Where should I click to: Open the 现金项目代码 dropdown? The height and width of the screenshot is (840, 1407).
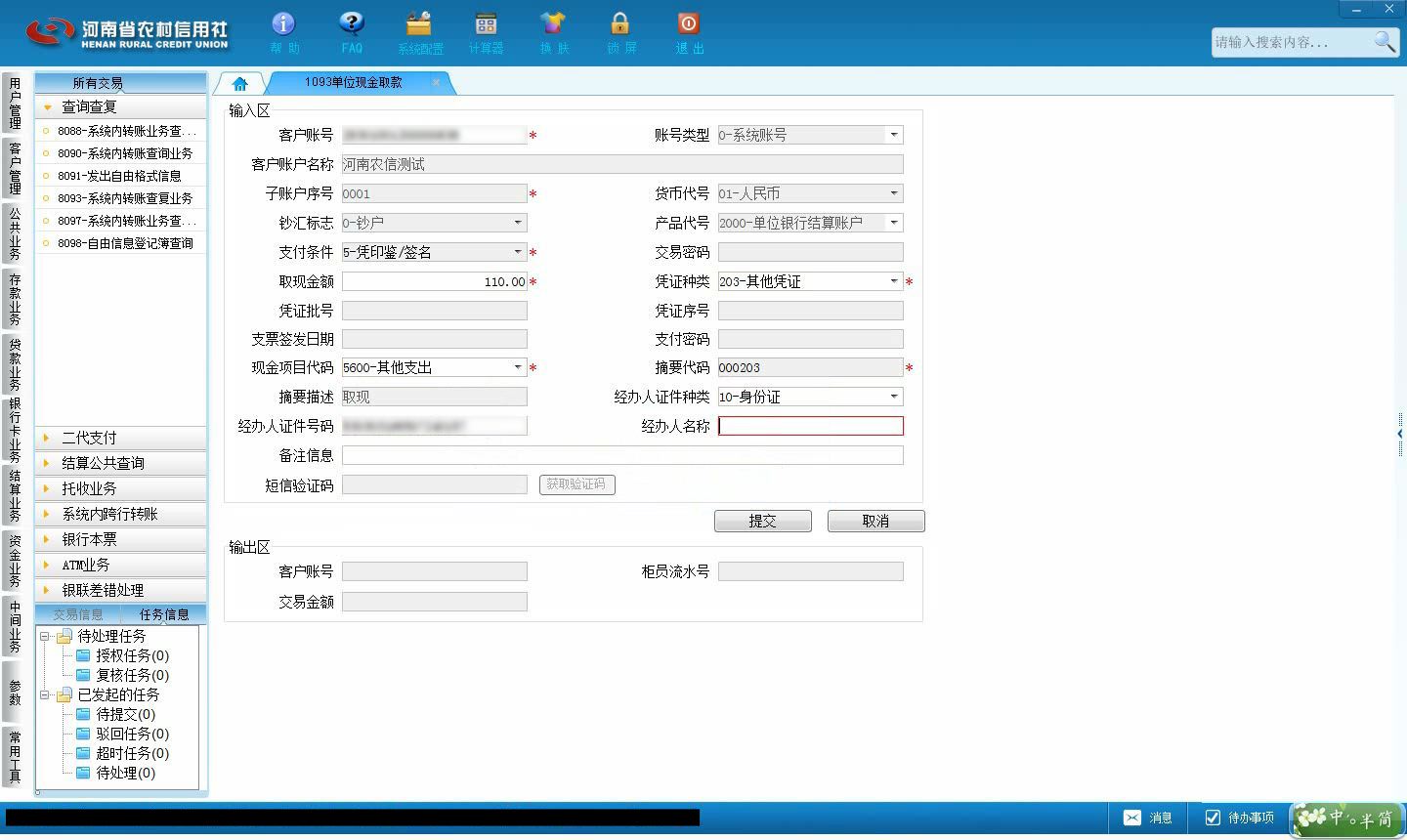pyautogui.click(x=518, y=367)
